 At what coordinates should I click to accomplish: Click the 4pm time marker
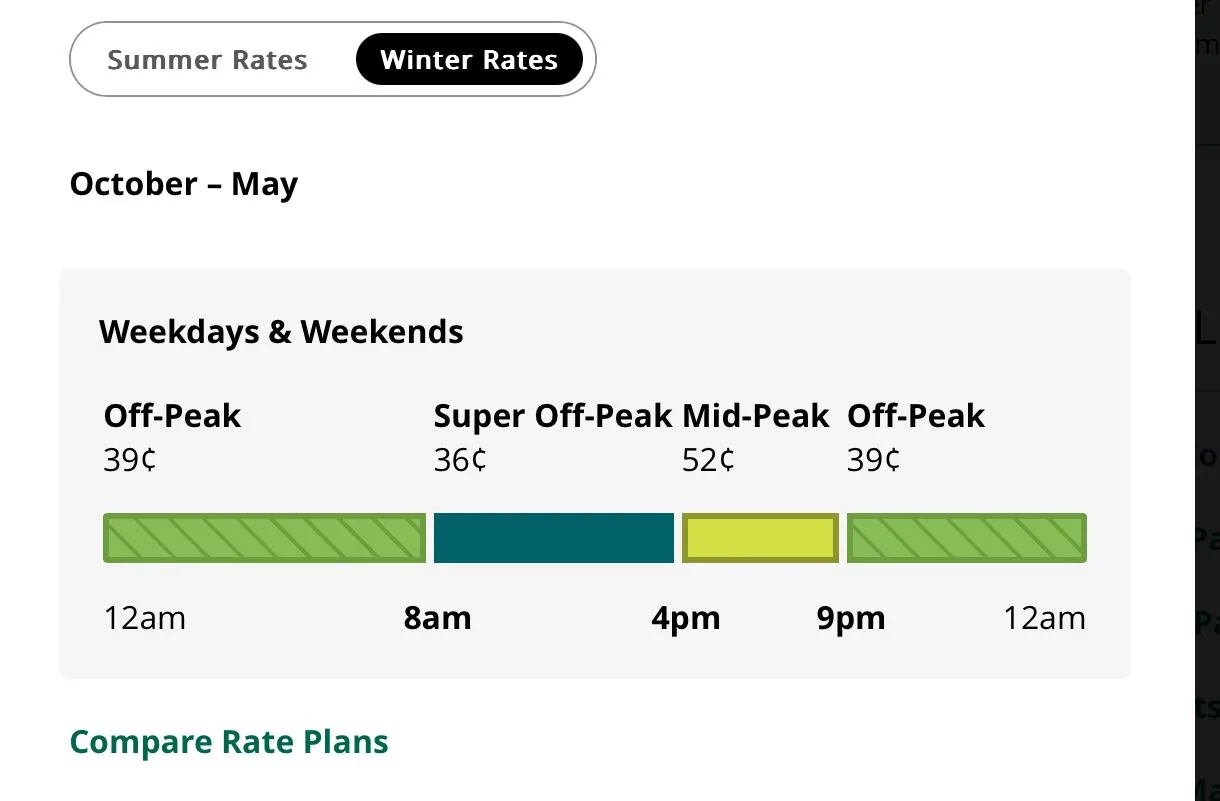(x=686, y=618)
